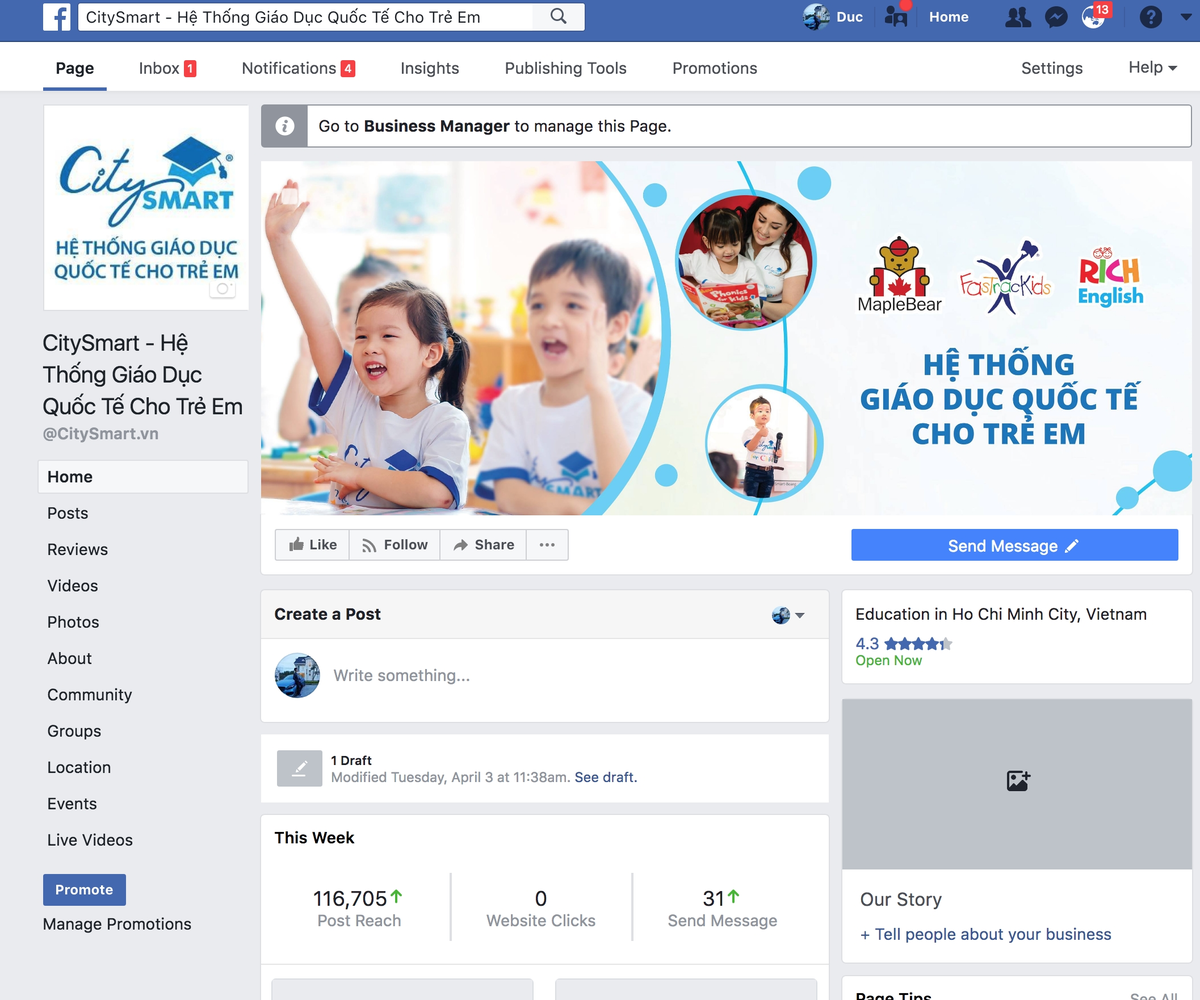Open the Inbox tab
Screen dimensions: 1200x1000
click(167, 68)
